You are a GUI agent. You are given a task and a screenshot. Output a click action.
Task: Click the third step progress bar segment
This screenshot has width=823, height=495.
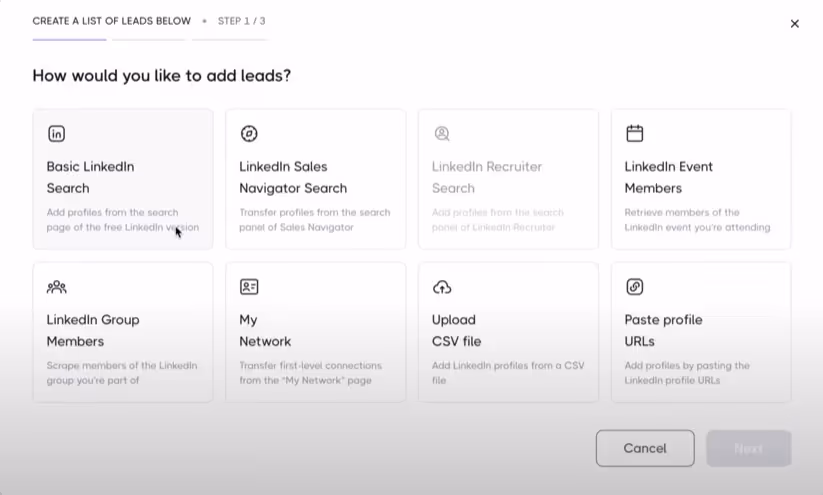click(x=229, y=39)
